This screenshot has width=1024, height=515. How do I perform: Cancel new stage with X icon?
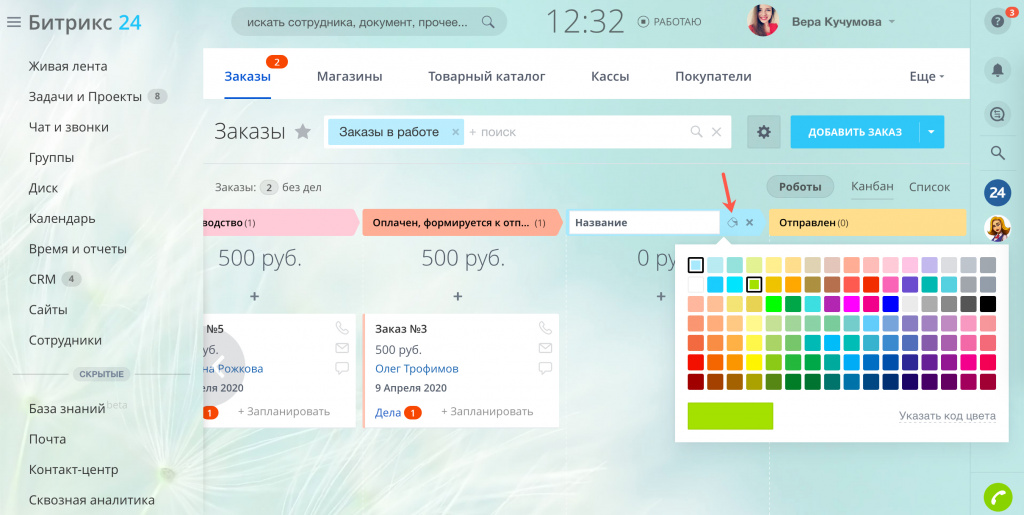point(750,223)
